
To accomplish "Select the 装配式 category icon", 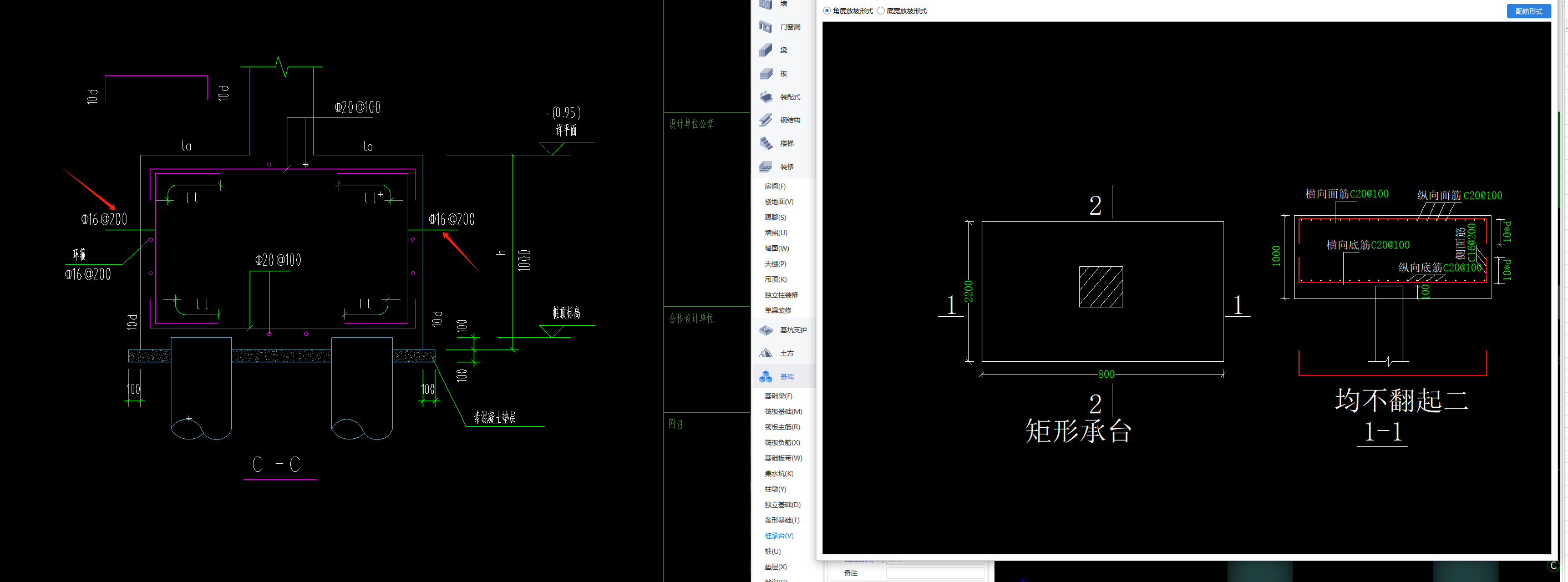I will (766, 97).
